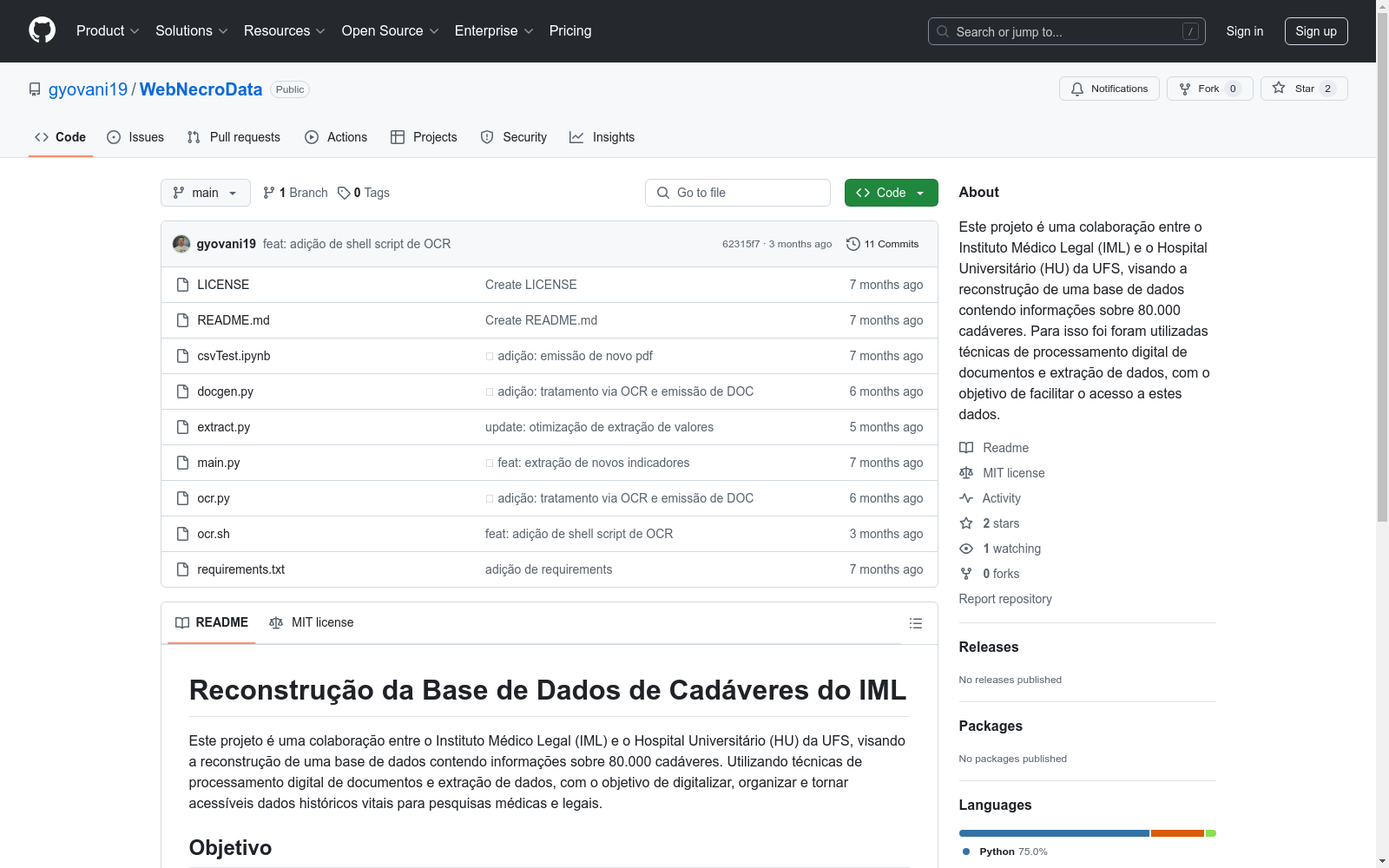Click the fork icon beside 0 forks
This screenshot has height=868, width=1389.
(x=966, y=574)
